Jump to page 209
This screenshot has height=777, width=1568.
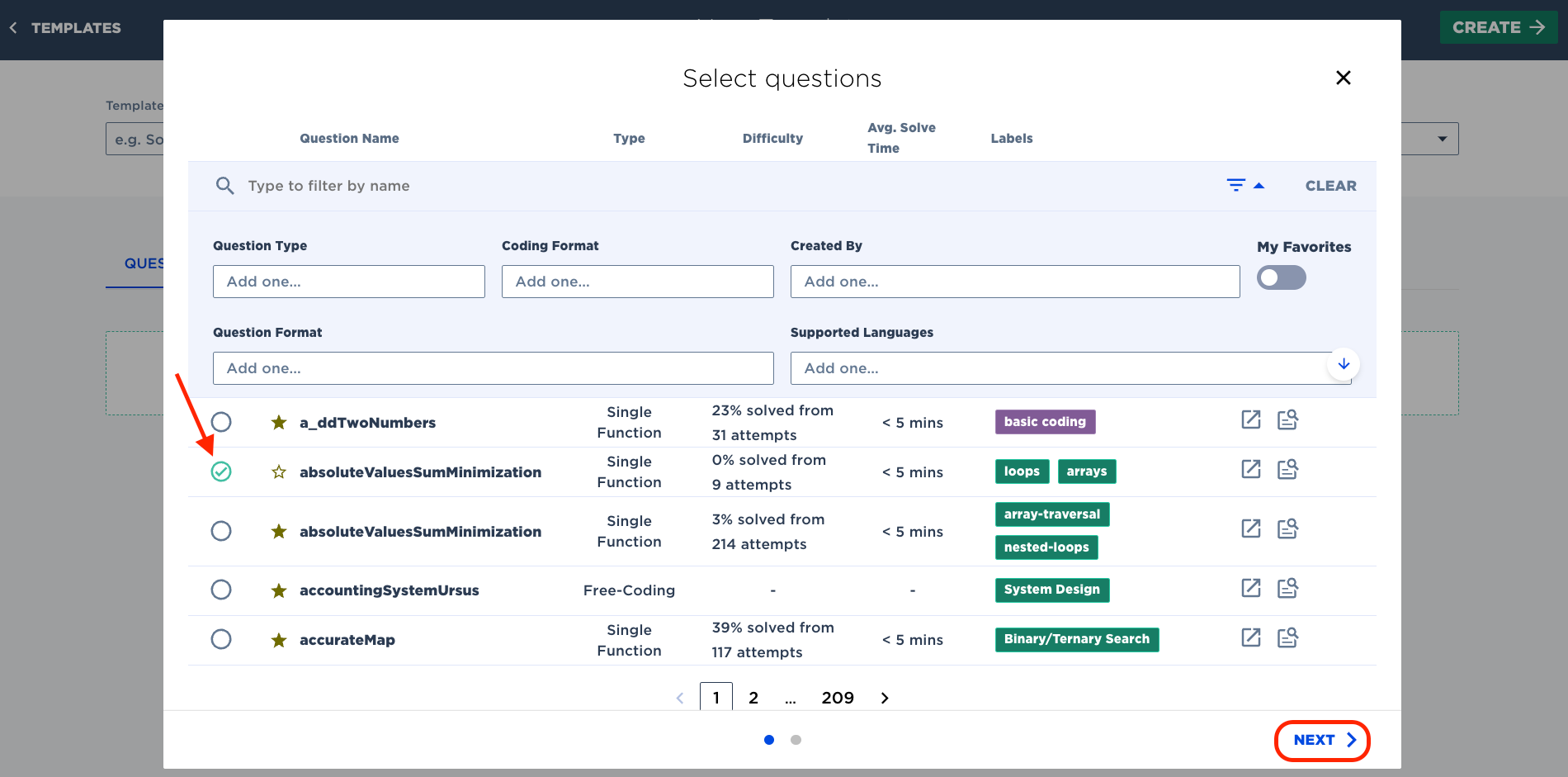838,698
